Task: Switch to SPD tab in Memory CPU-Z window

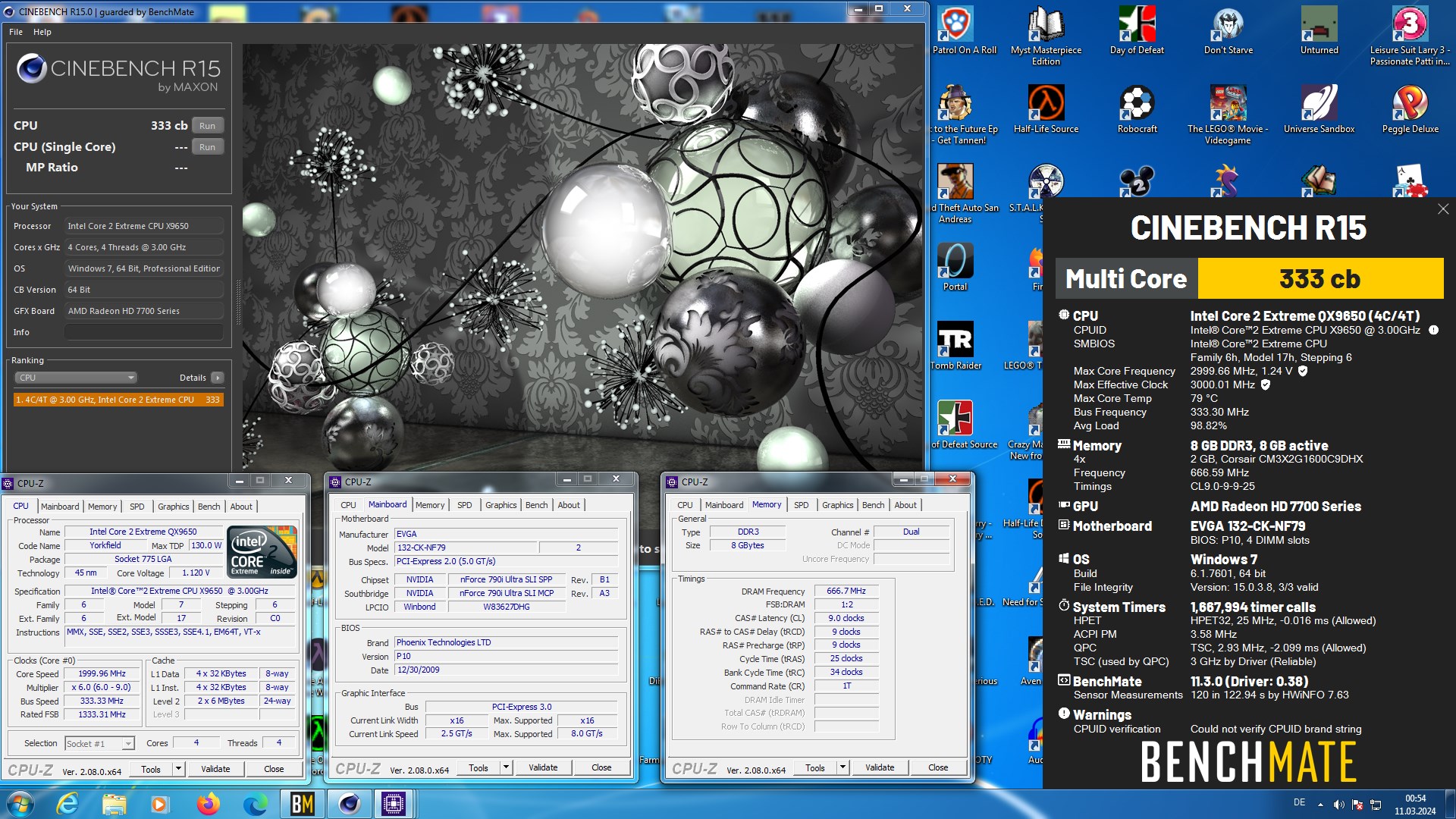Action: [802, 505]
